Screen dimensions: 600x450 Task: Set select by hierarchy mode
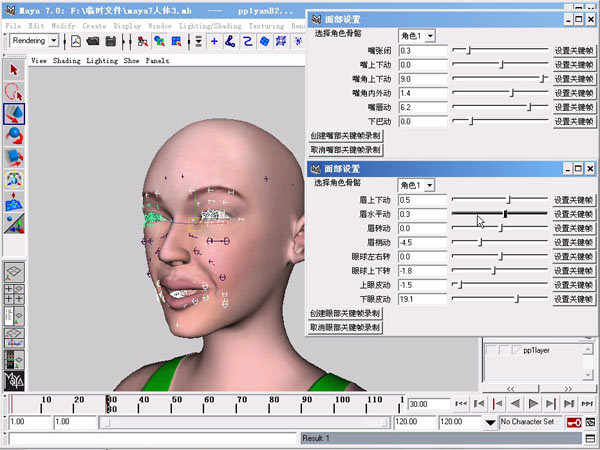pyautogui.click(x=142, y=41)
